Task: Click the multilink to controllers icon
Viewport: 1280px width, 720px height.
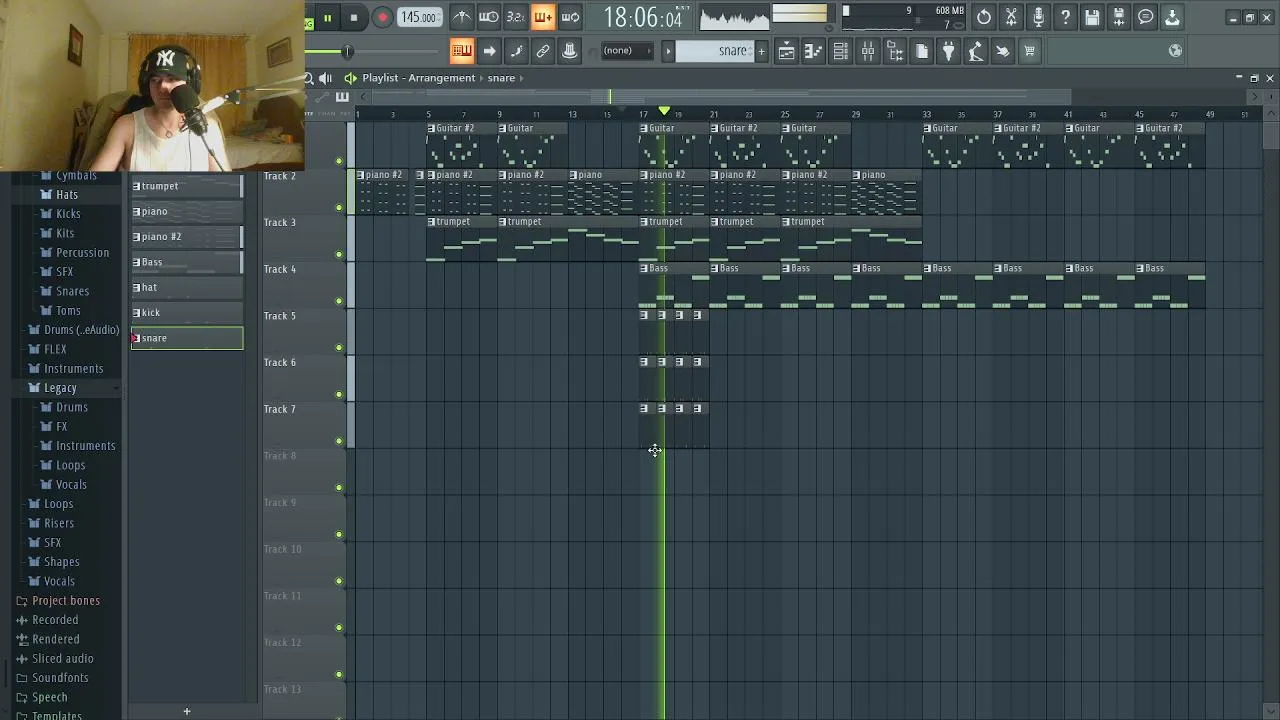Action: 543,51
